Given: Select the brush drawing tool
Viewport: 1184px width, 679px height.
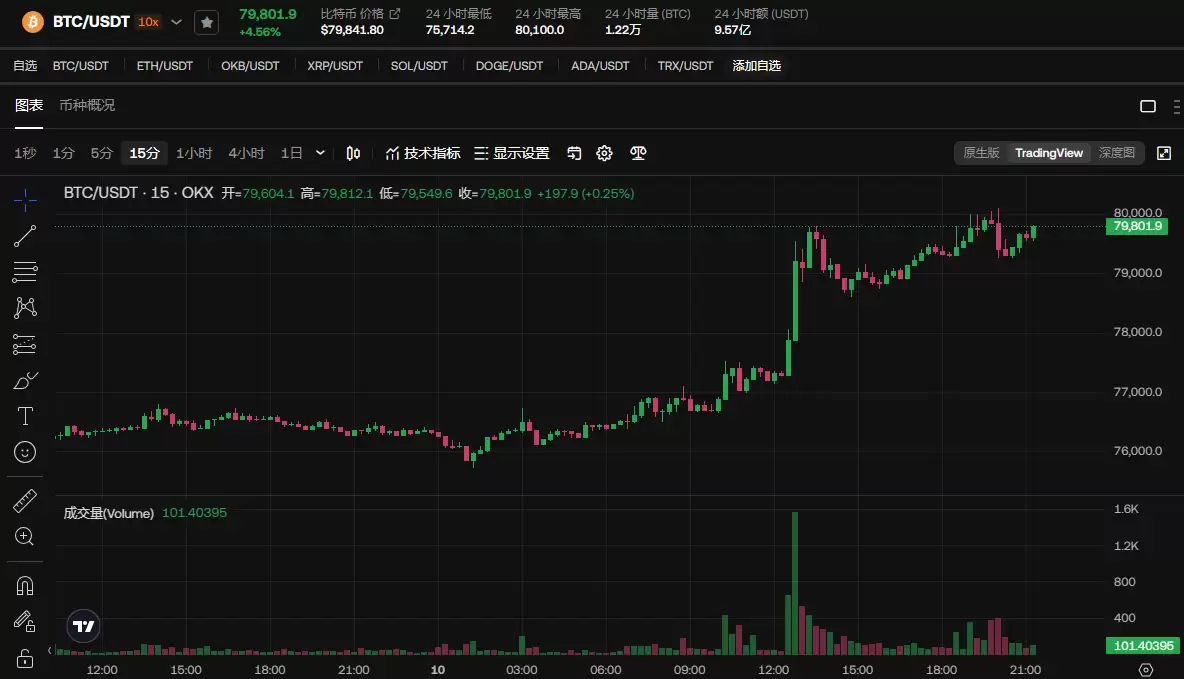Looking at the screenshot, I should 25,380.
